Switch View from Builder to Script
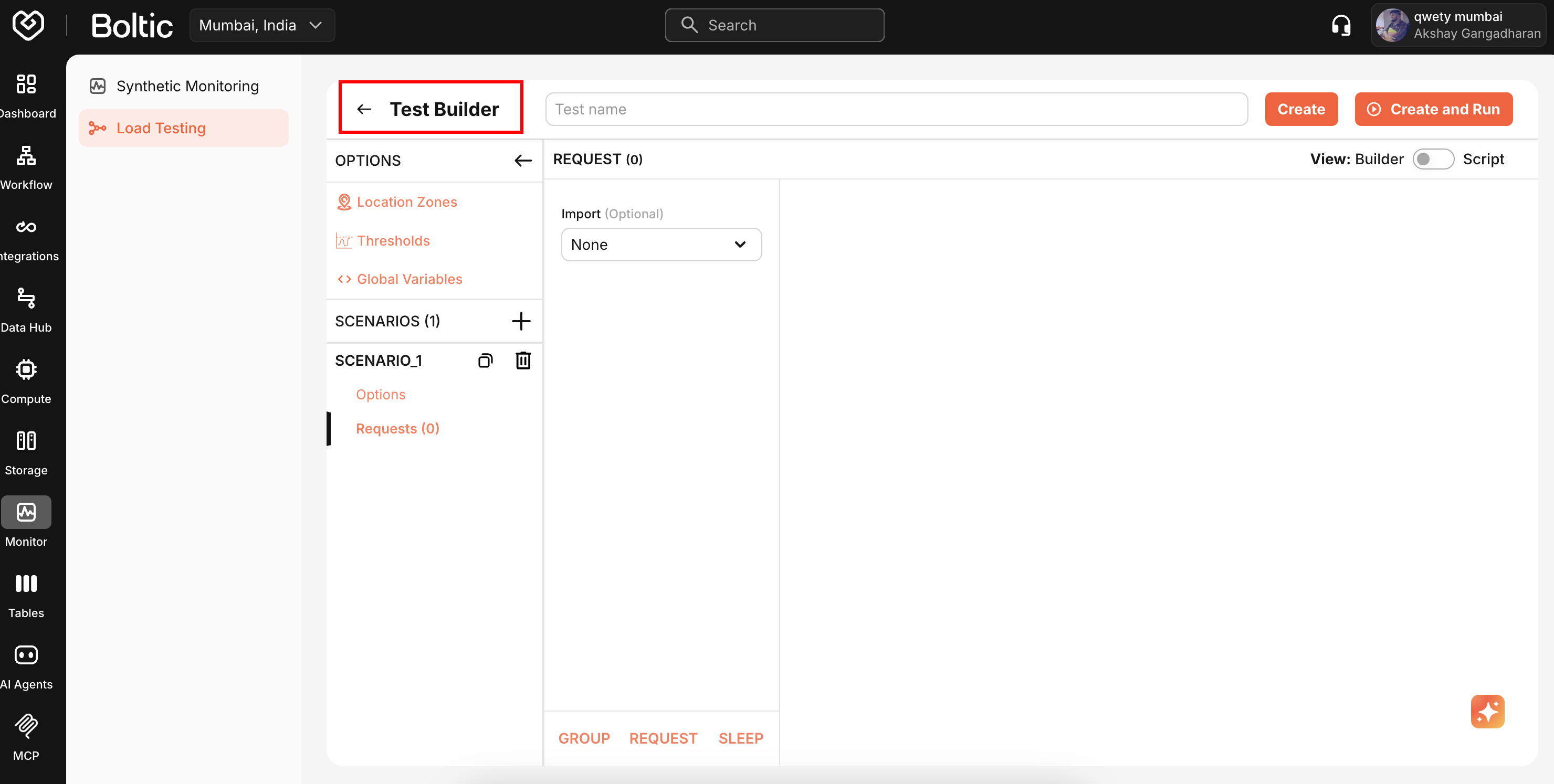Image resolution: width=1554 pixels, height=784 pixels. (1434, 158)
